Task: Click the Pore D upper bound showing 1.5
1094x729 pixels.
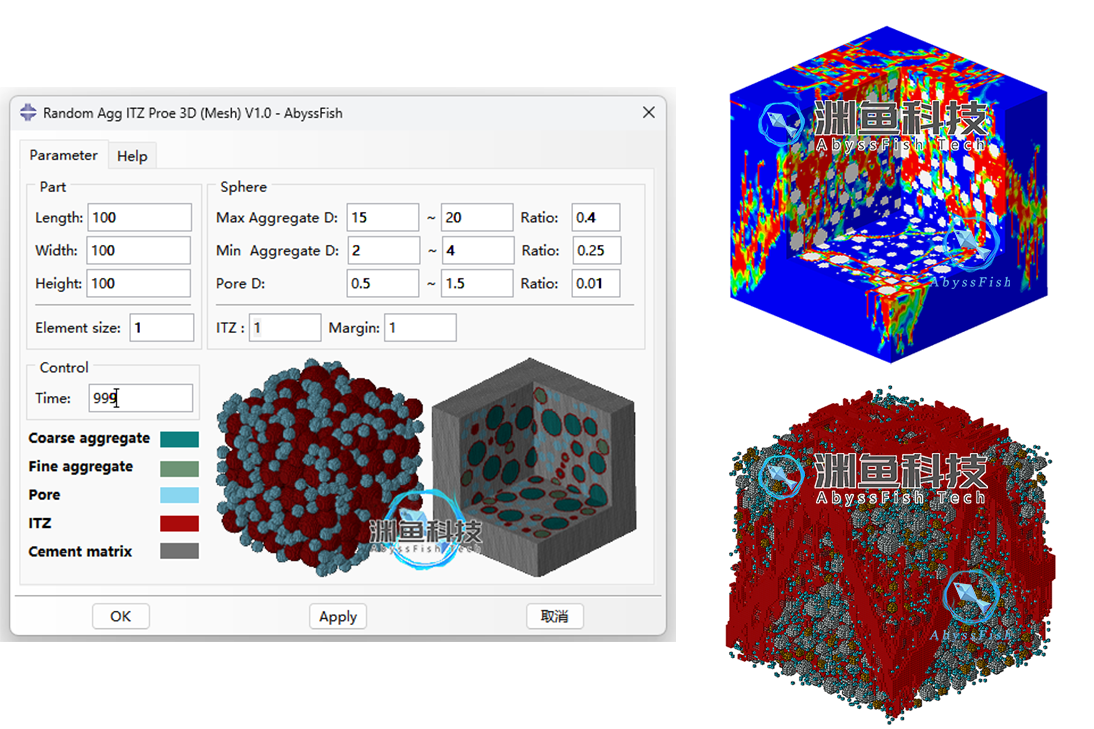Action: pyautogui.click(x=477, y=283)
